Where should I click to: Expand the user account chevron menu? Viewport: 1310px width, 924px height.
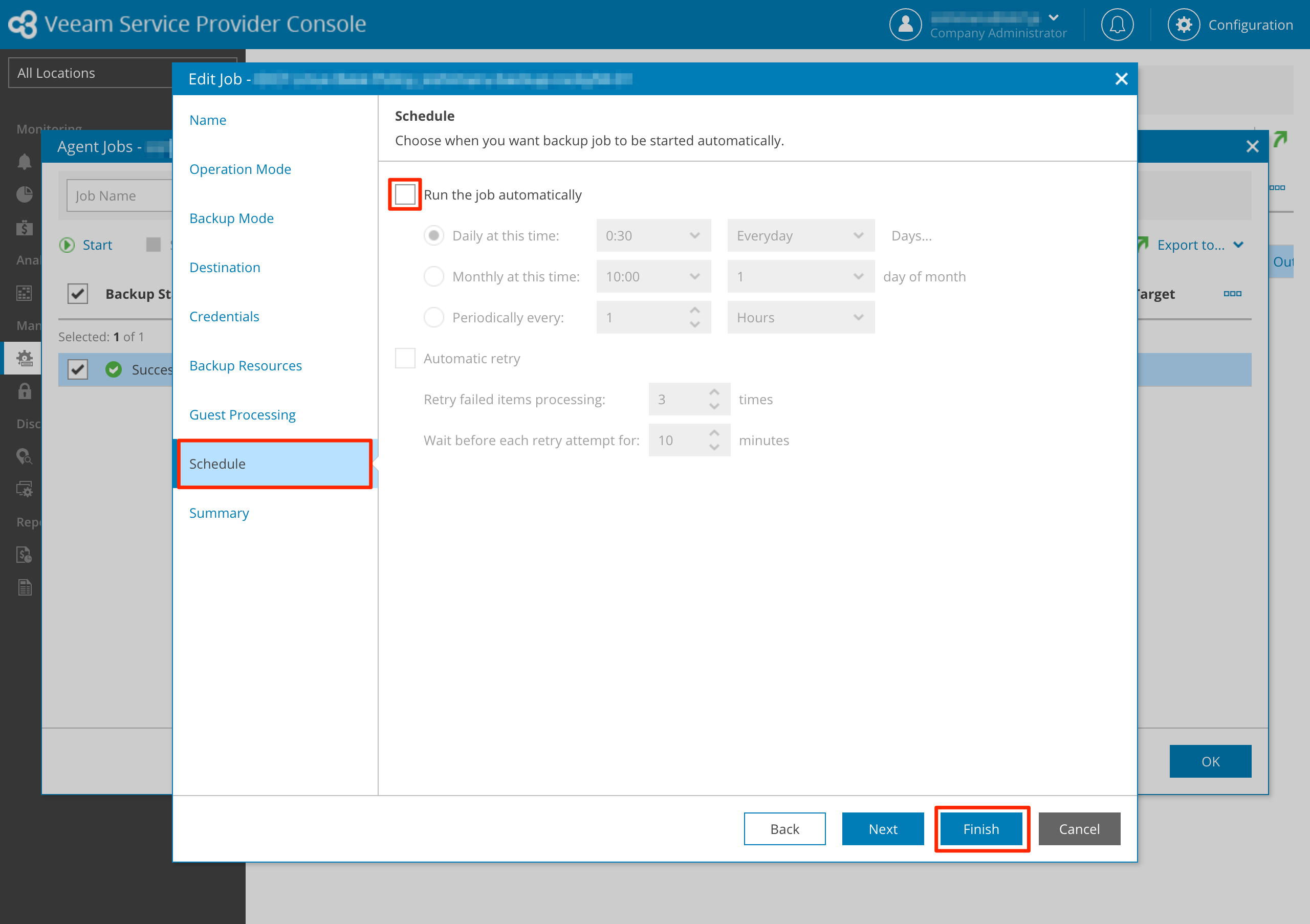tap(1054, 17)
